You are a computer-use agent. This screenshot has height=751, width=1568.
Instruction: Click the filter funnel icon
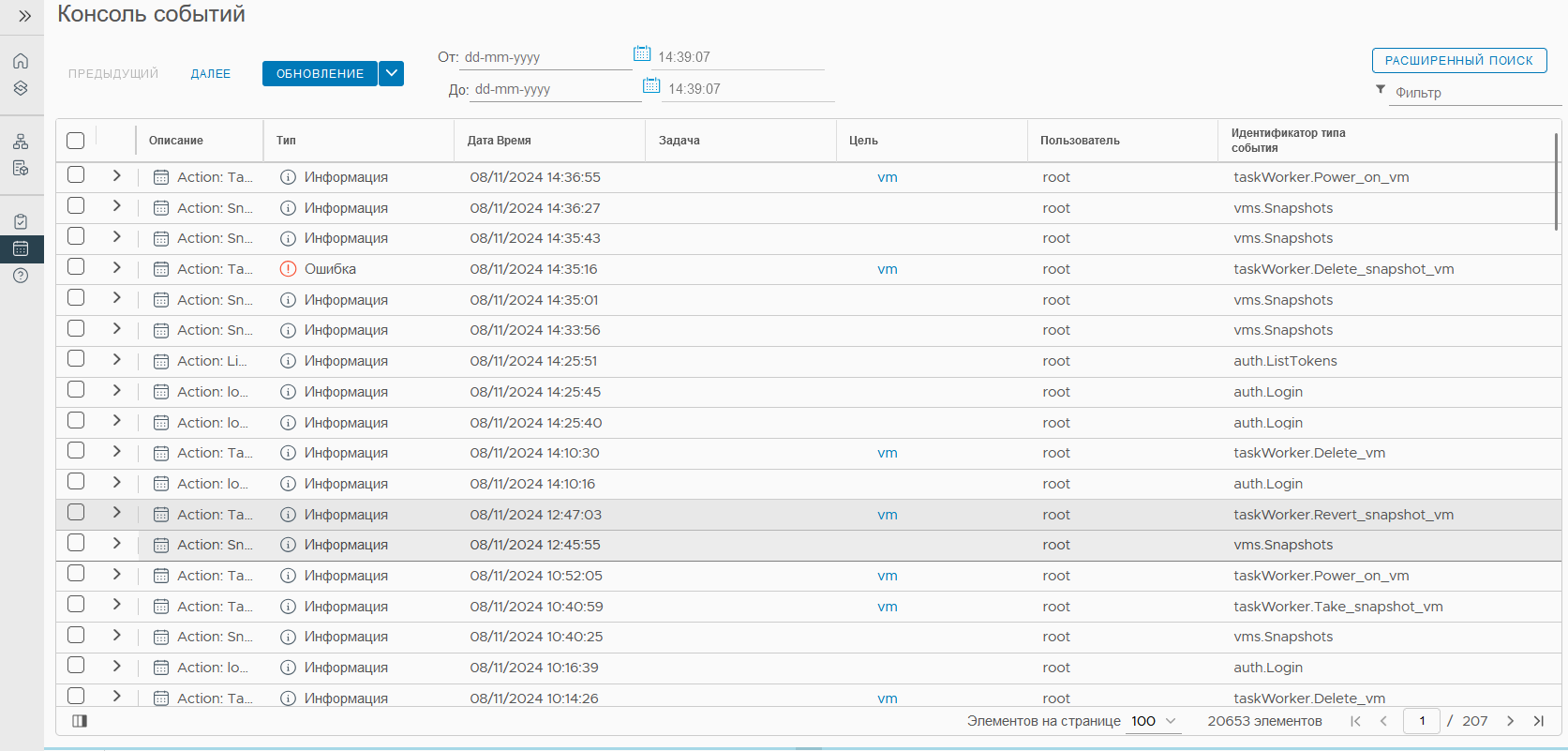1381,89
